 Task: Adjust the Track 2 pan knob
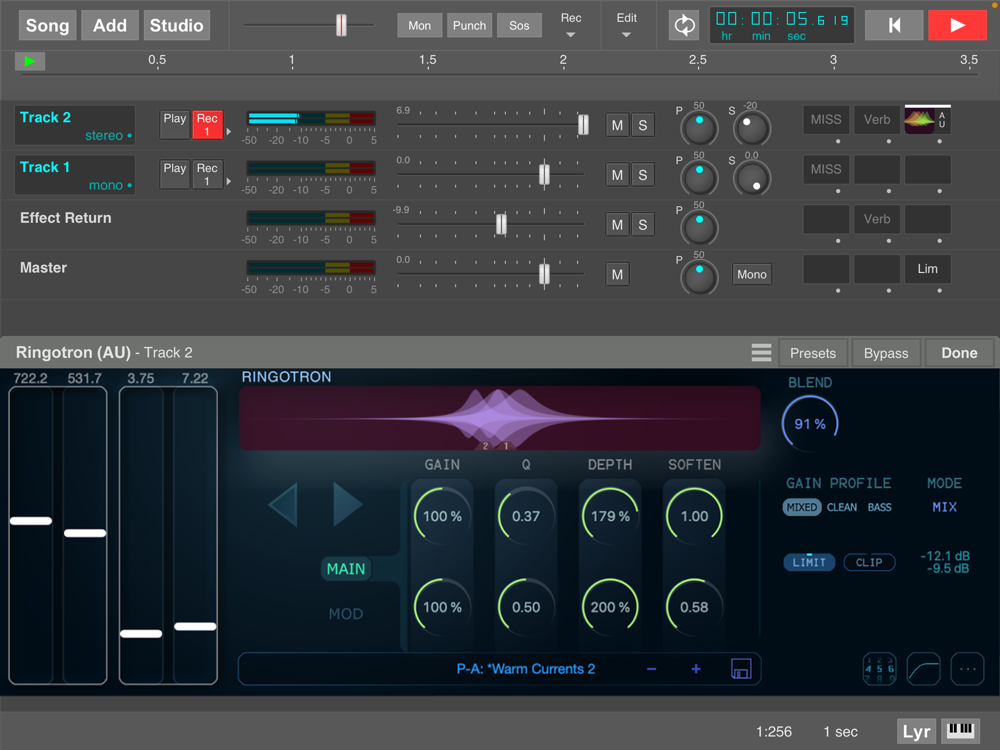tap(699, 127)
